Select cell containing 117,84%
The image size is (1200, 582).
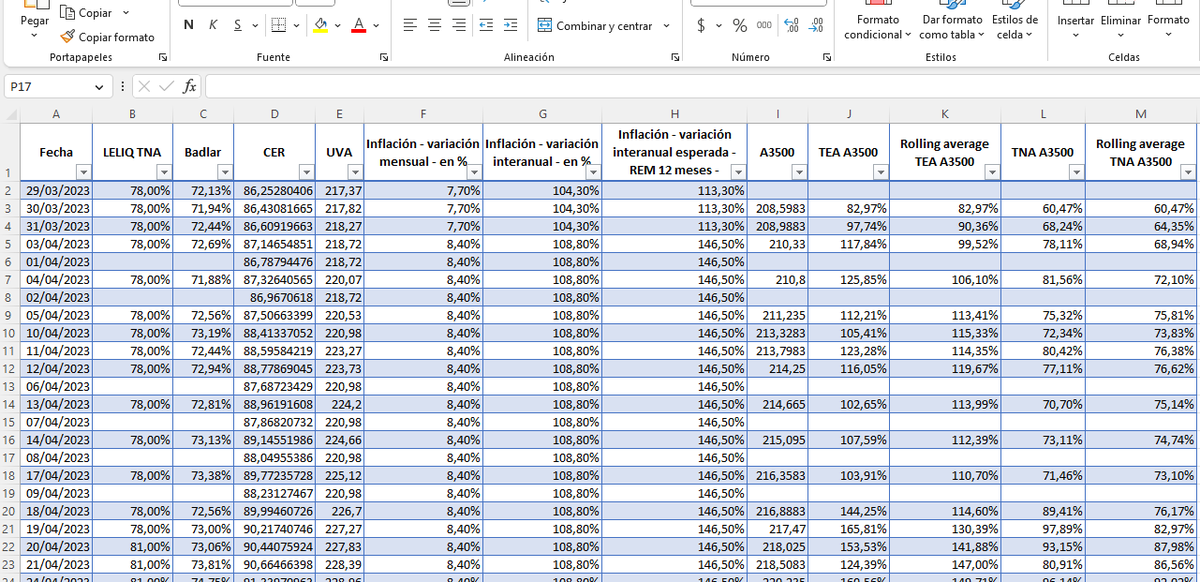point(847,244)
